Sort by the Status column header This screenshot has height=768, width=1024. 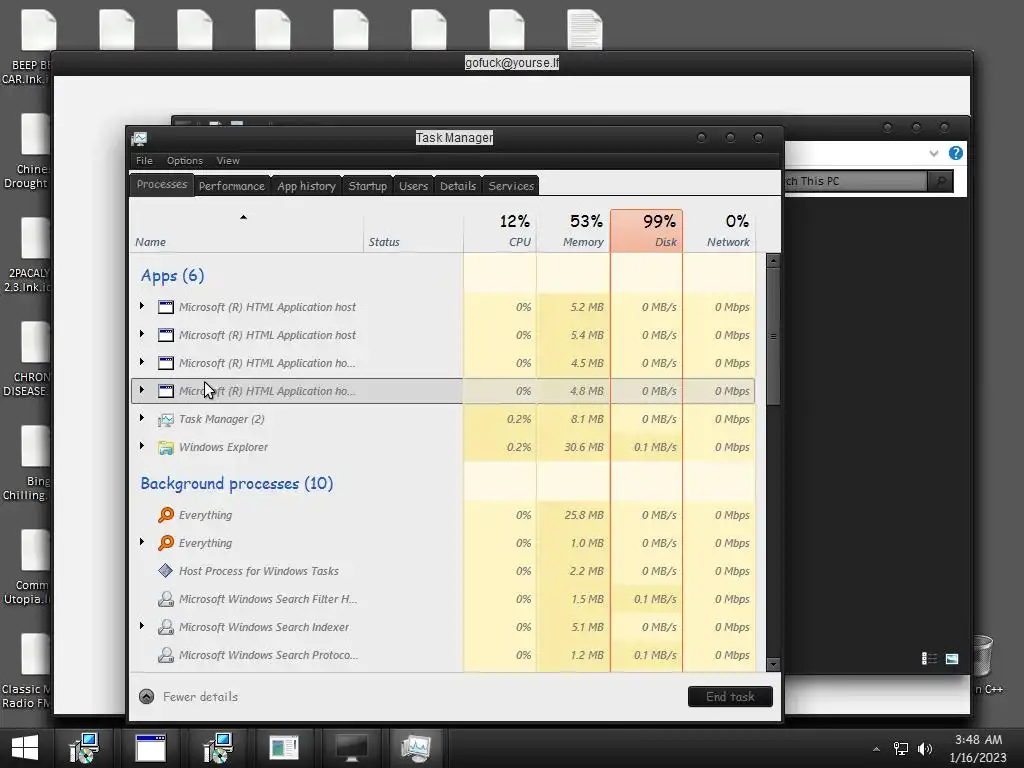click(x=413, y=231)
